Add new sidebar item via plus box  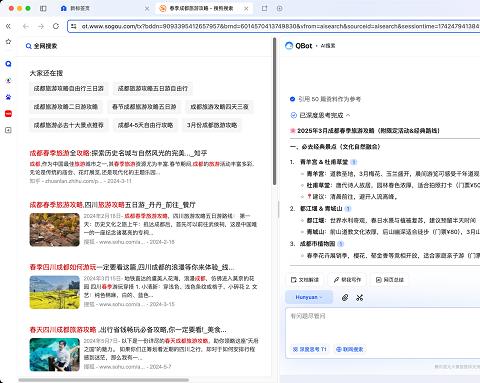(x=8, y=130)
